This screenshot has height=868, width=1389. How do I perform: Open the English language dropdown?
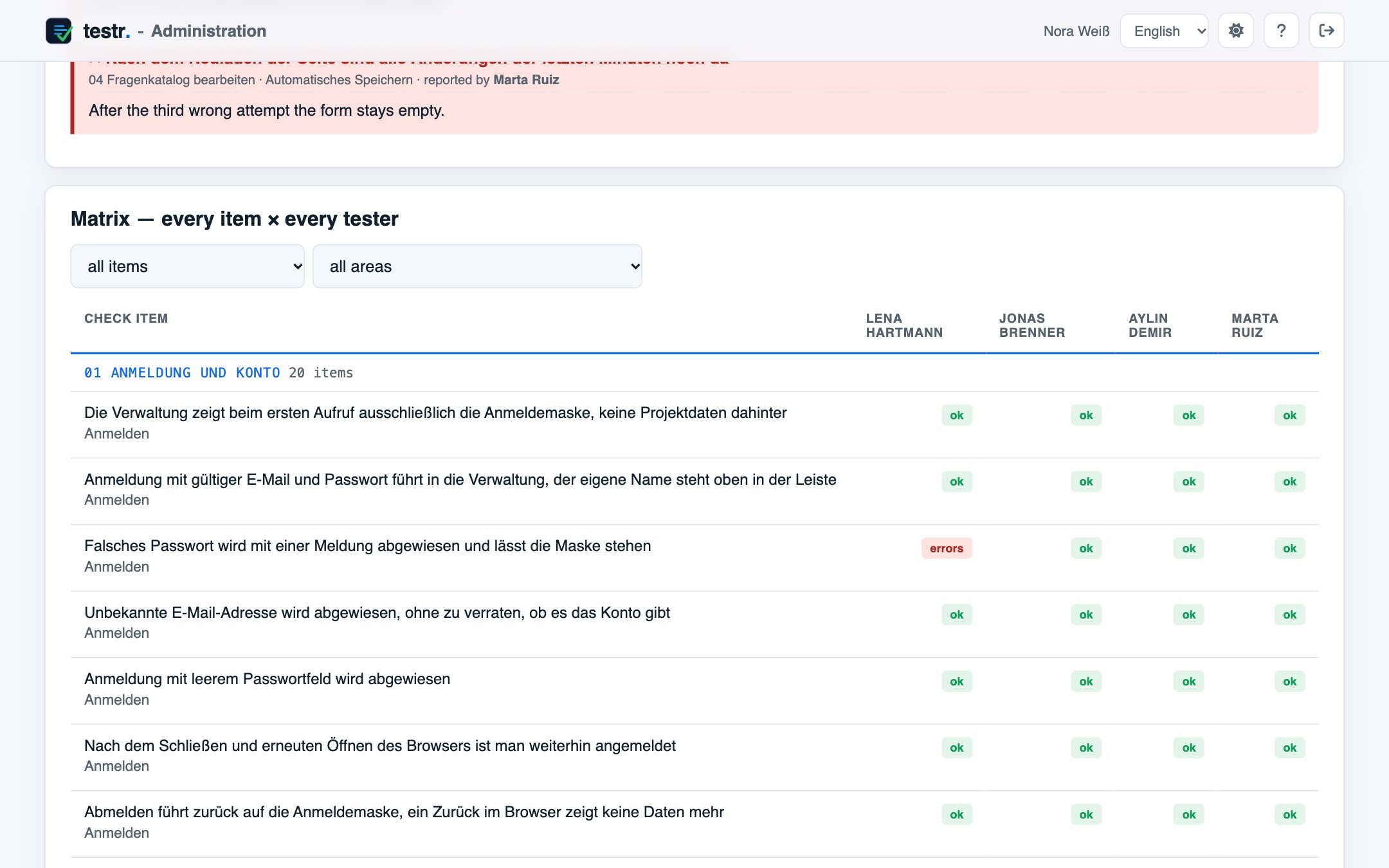[1164, 31]
